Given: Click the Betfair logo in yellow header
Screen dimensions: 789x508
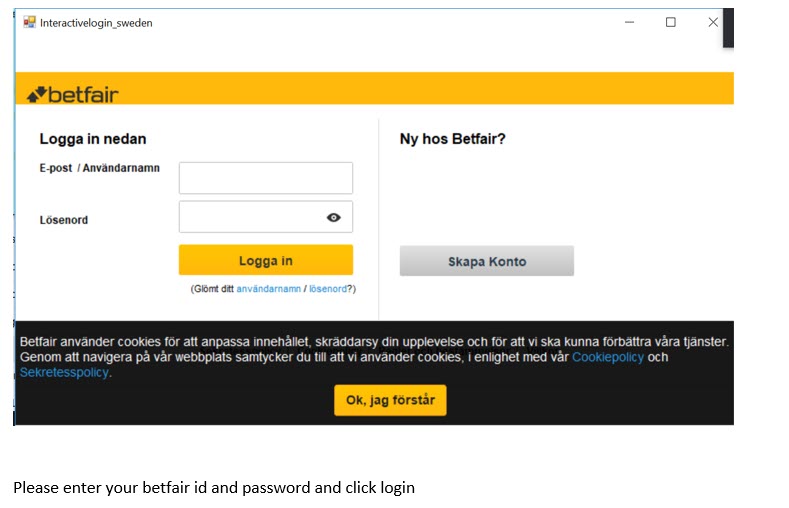Looking at the screenshot, I should click(72, 95).
